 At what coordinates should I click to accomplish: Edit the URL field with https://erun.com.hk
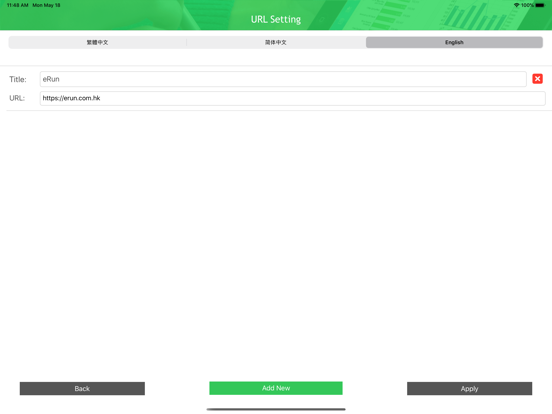point(293,98)
